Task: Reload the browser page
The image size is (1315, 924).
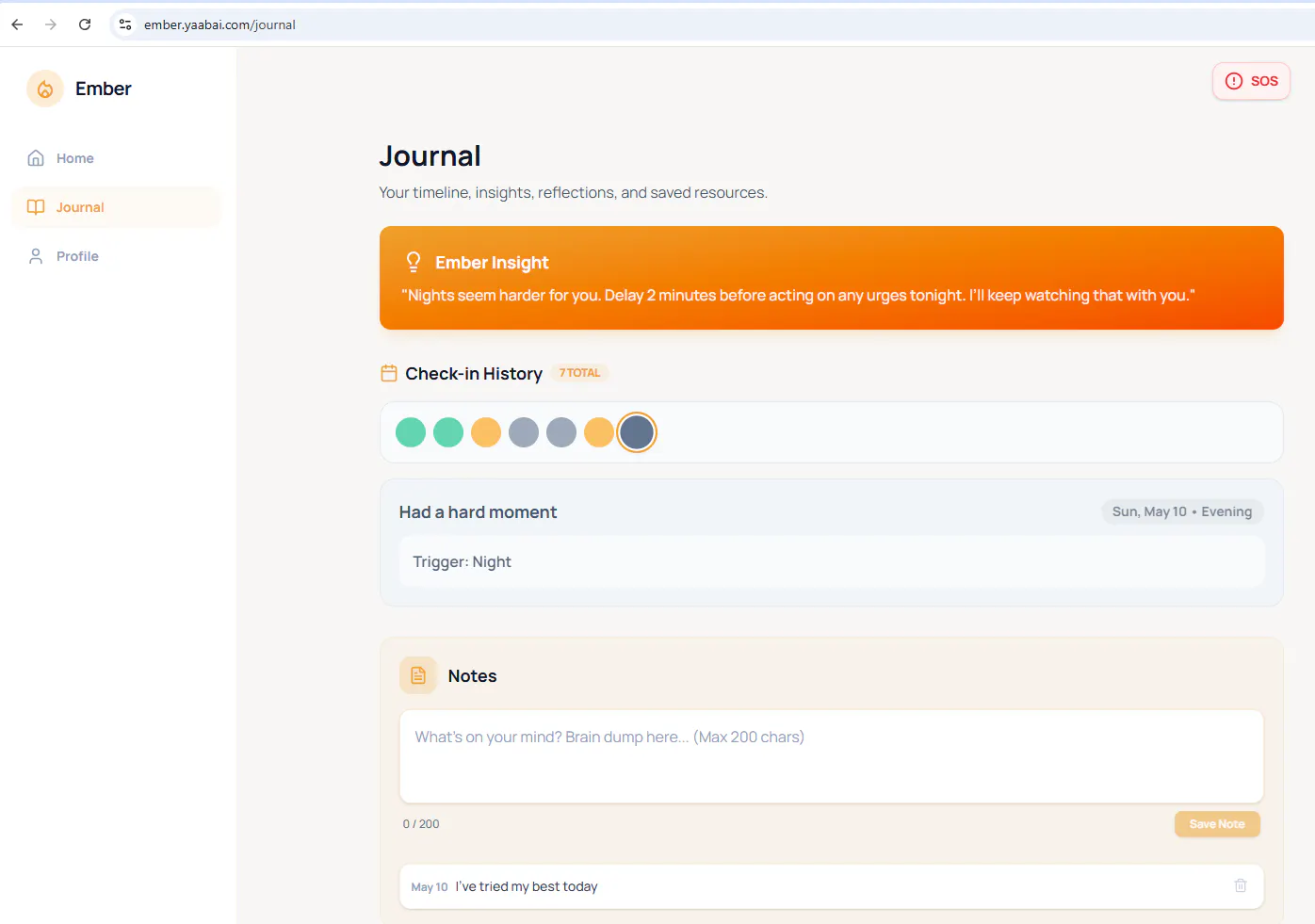Action: click(85, 24)
